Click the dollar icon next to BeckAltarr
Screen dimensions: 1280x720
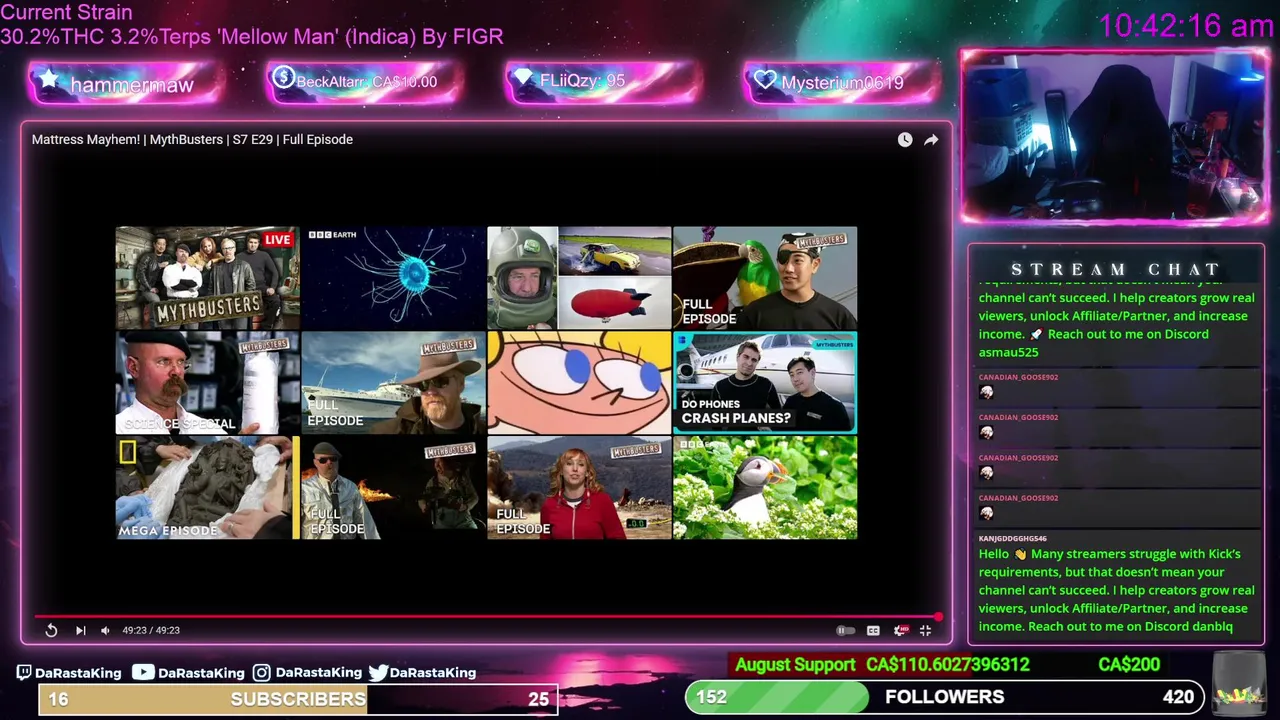[x=283, y=77]
